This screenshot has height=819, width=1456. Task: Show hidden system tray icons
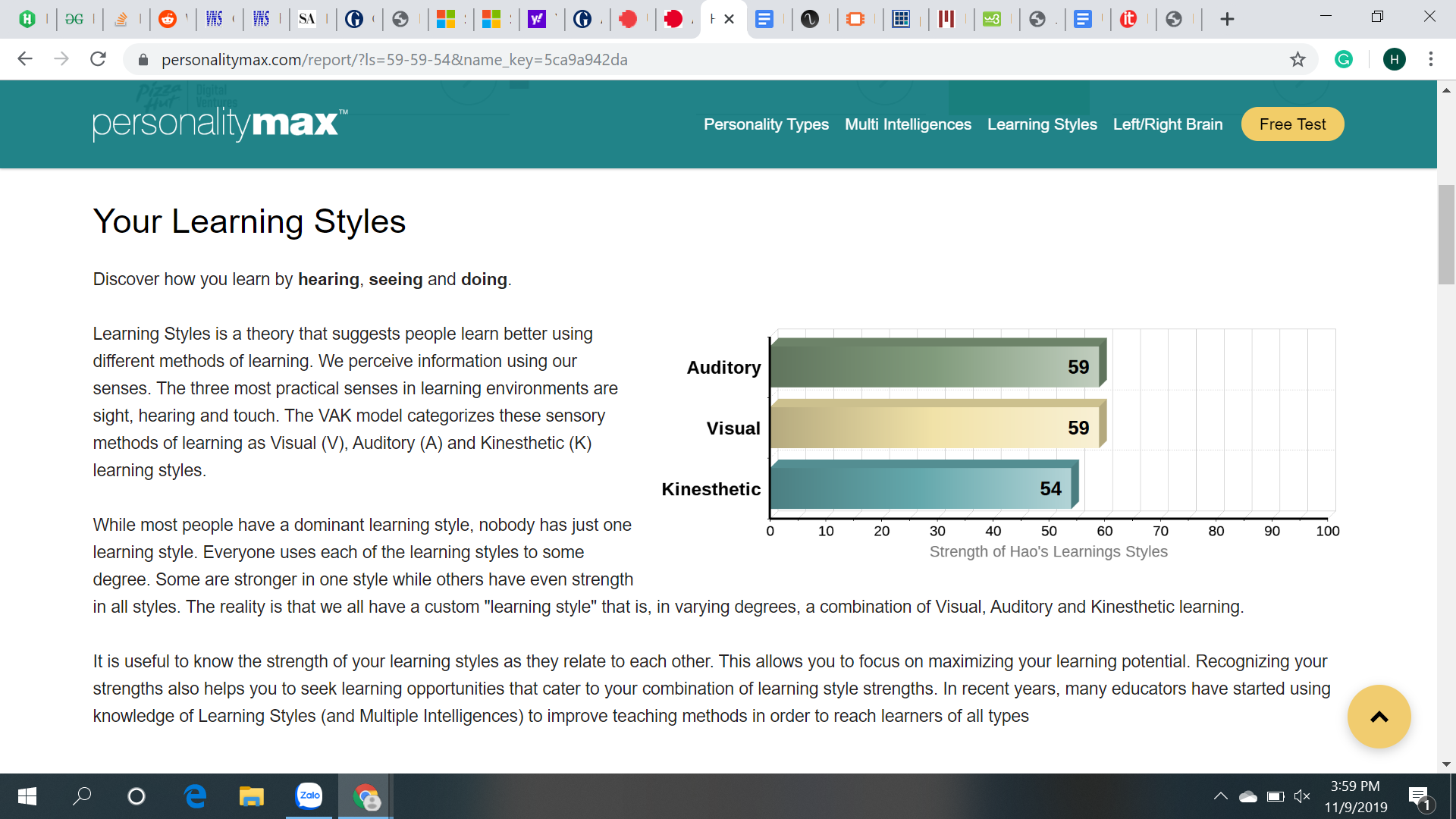(1220, 796)
